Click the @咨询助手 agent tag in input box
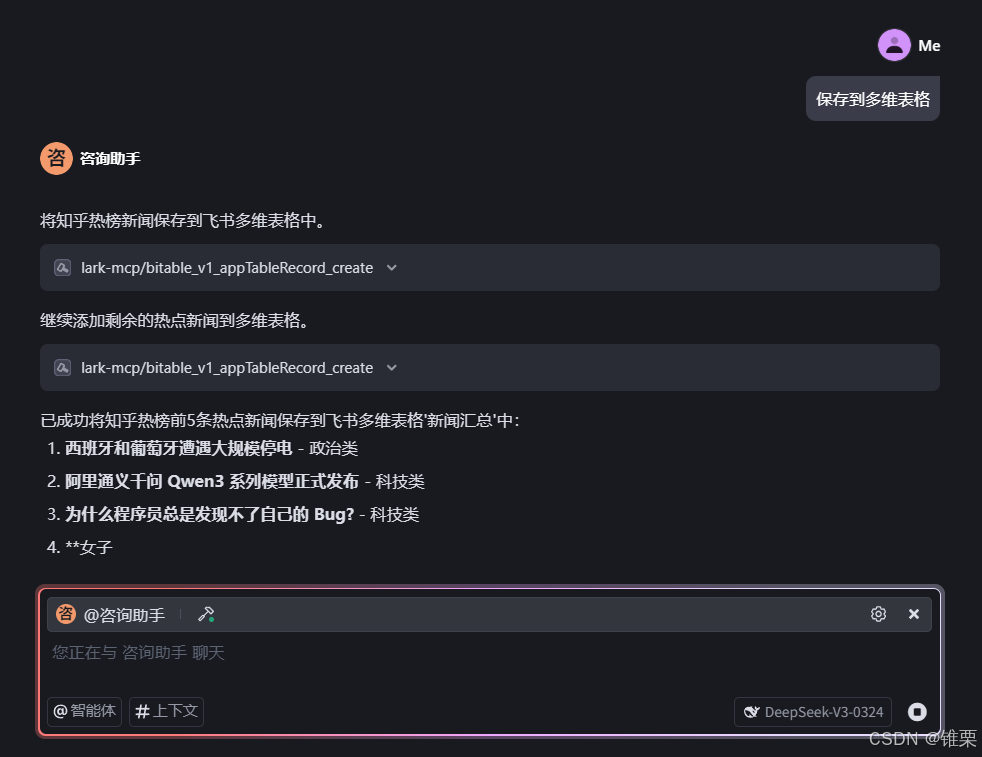This screenshot has width=982, height=757. click(x=111, y=614)
